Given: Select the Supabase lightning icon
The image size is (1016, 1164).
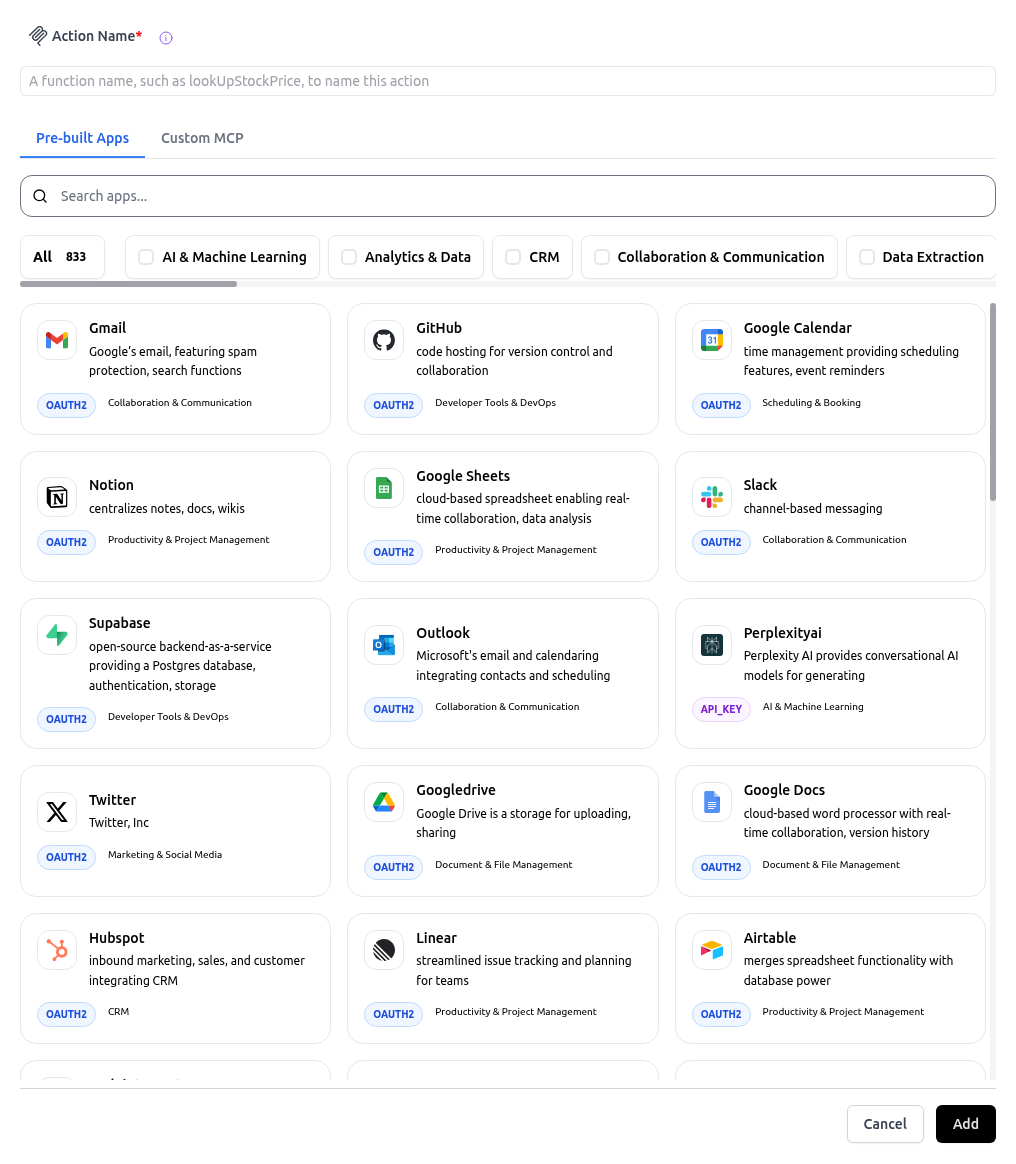Looking at the screenshot, I should pyautogui.click(x=57, y=636).
